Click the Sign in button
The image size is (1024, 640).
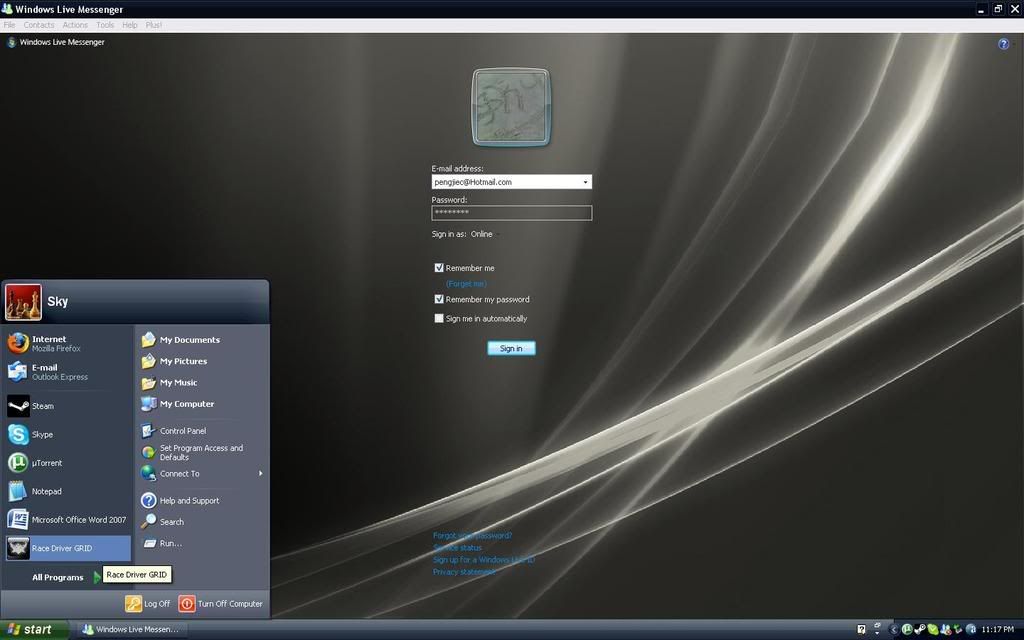tap(511, 349)
